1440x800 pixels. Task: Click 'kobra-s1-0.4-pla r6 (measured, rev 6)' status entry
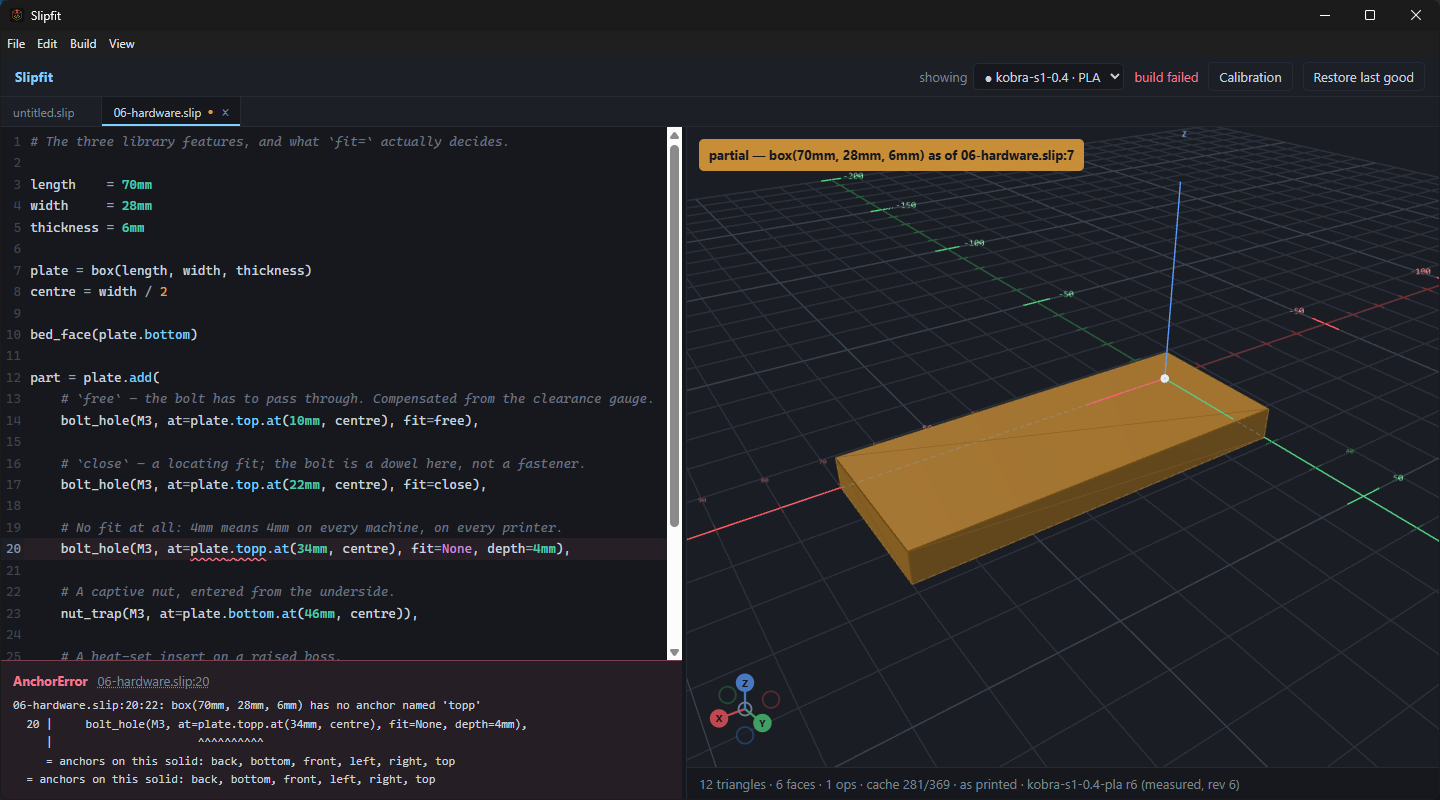1133,785
